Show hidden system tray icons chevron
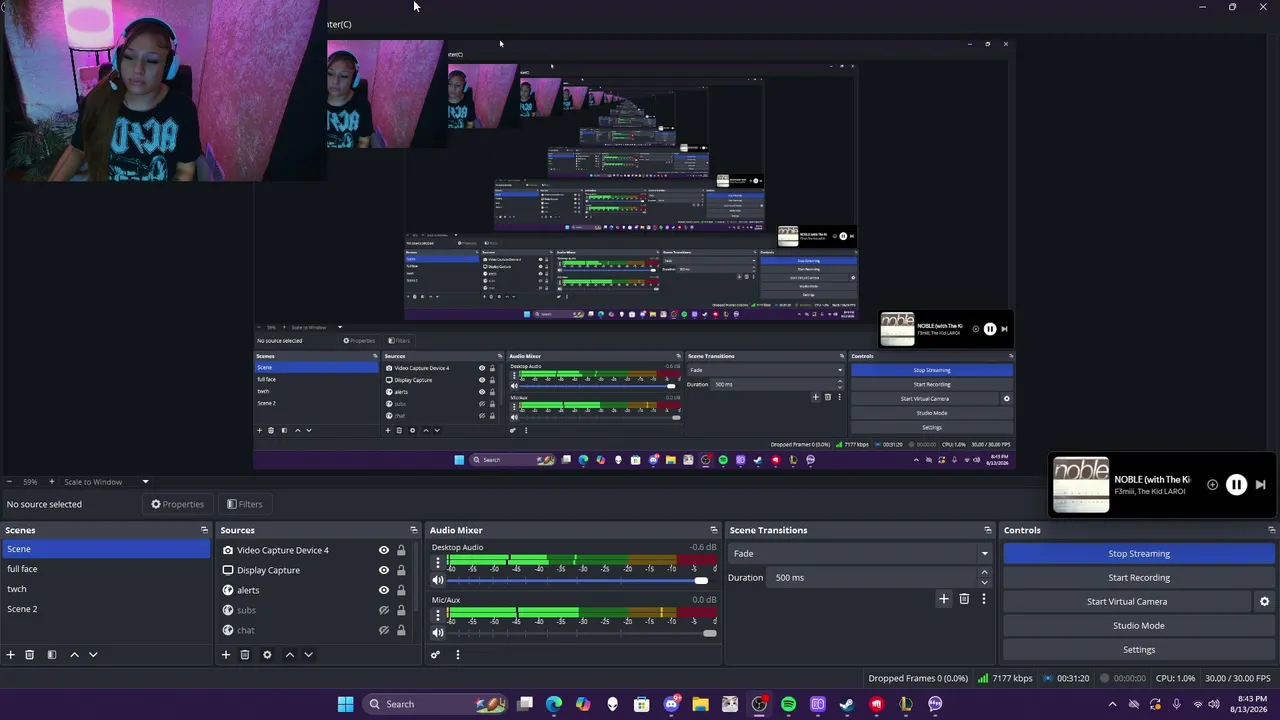Screen dimensions: 1280x720 1112,704
